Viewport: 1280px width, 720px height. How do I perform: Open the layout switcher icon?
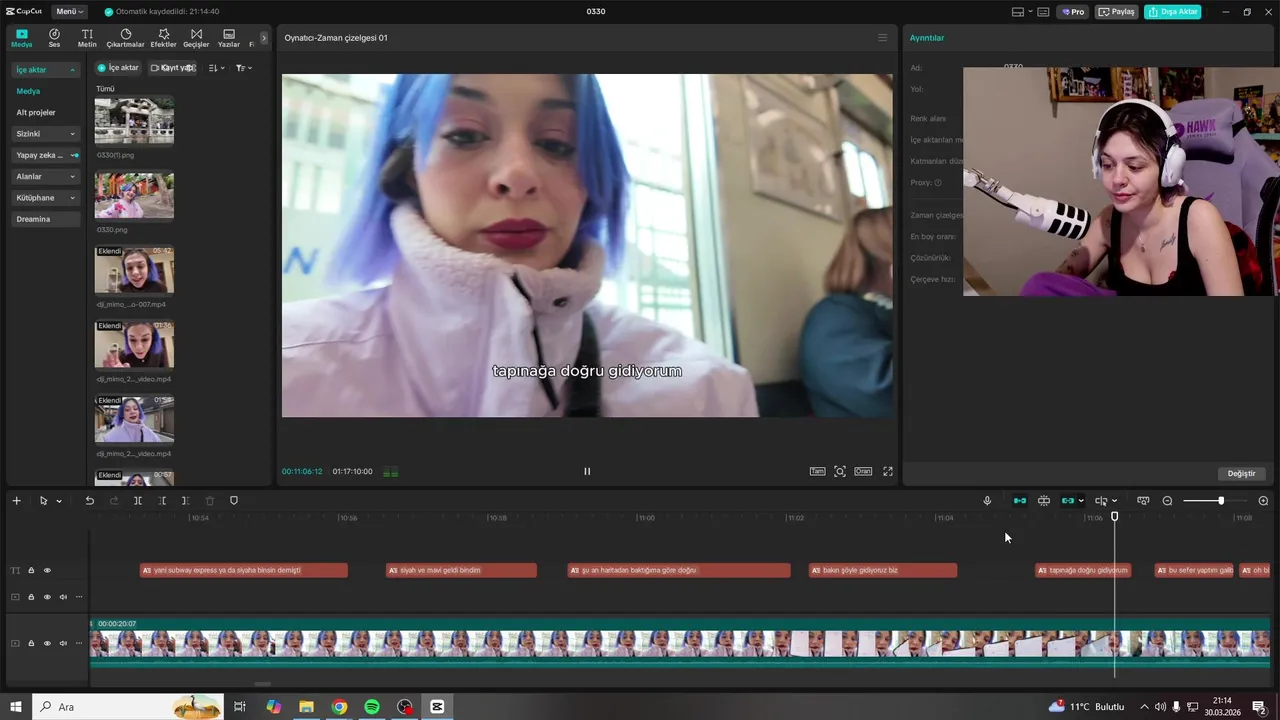[1018, 12]
